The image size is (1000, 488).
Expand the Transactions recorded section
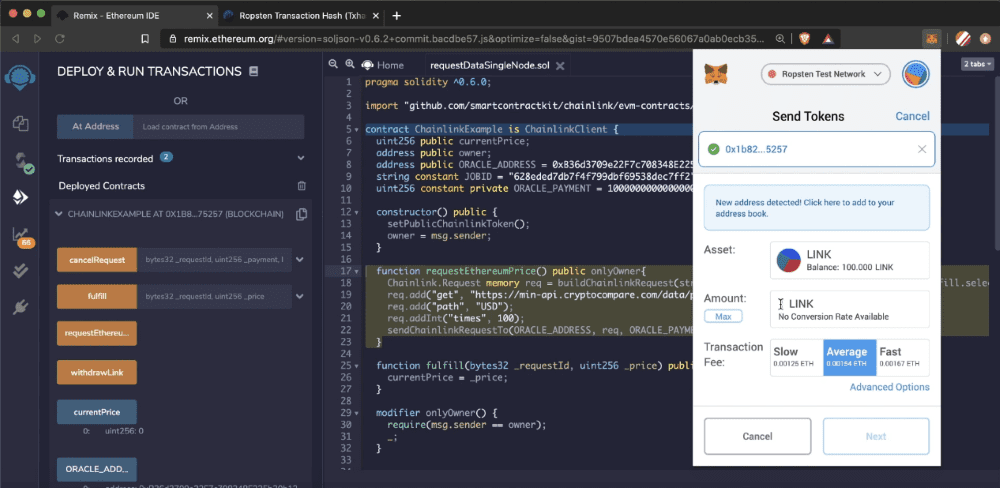301,158
